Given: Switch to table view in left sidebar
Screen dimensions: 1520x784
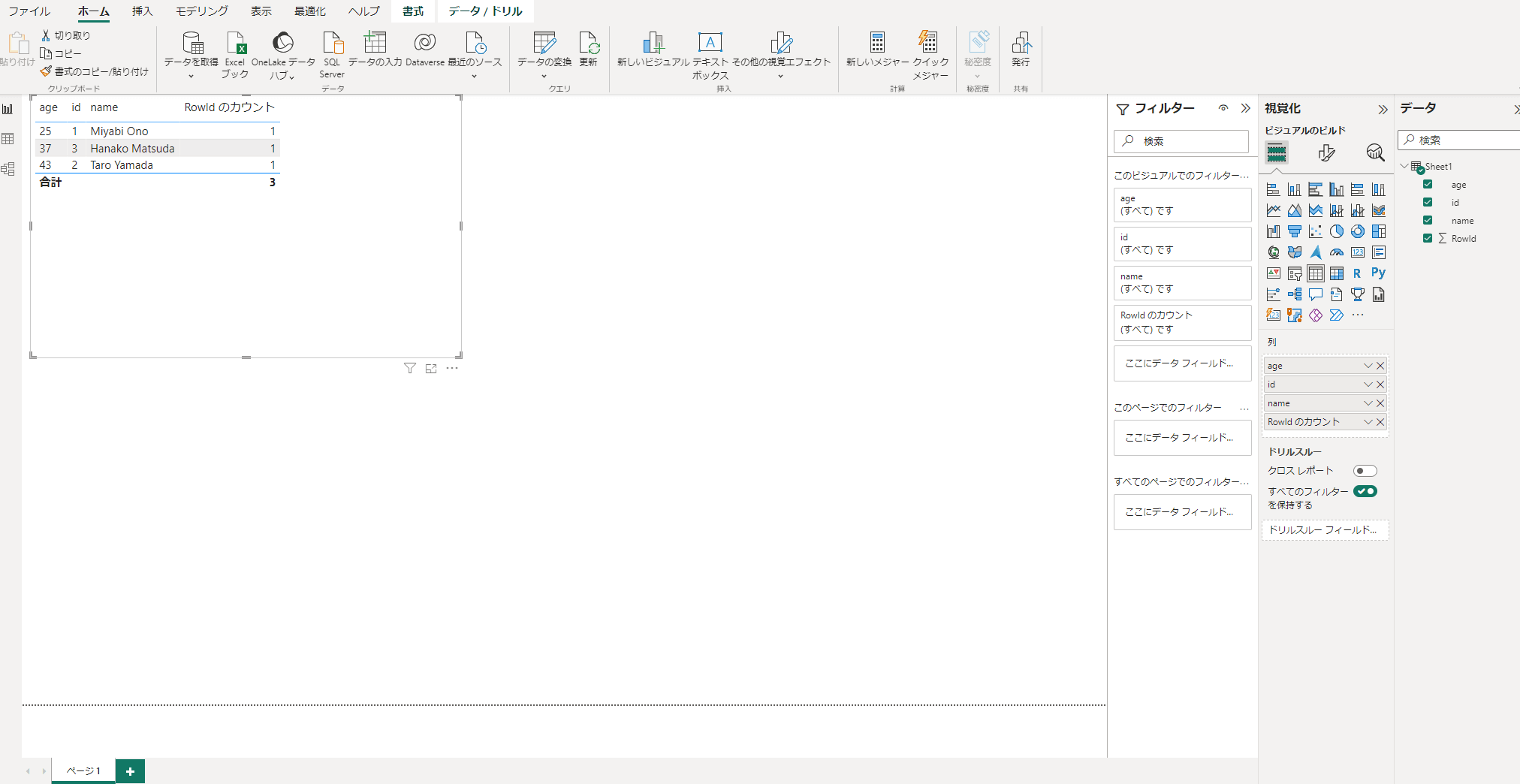Looking at the screenshot, I should pyautogui.click(x=8, y=139).
